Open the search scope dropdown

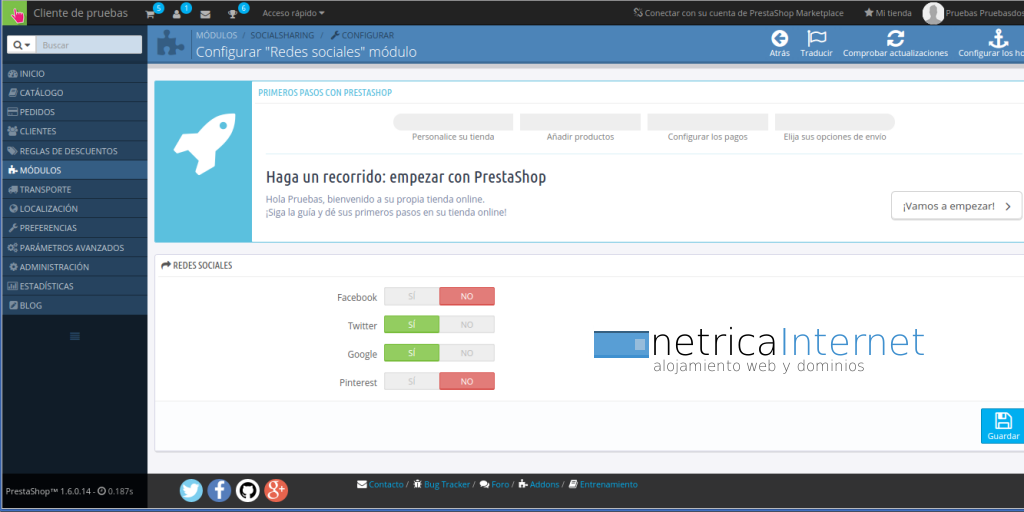[22, 45]
